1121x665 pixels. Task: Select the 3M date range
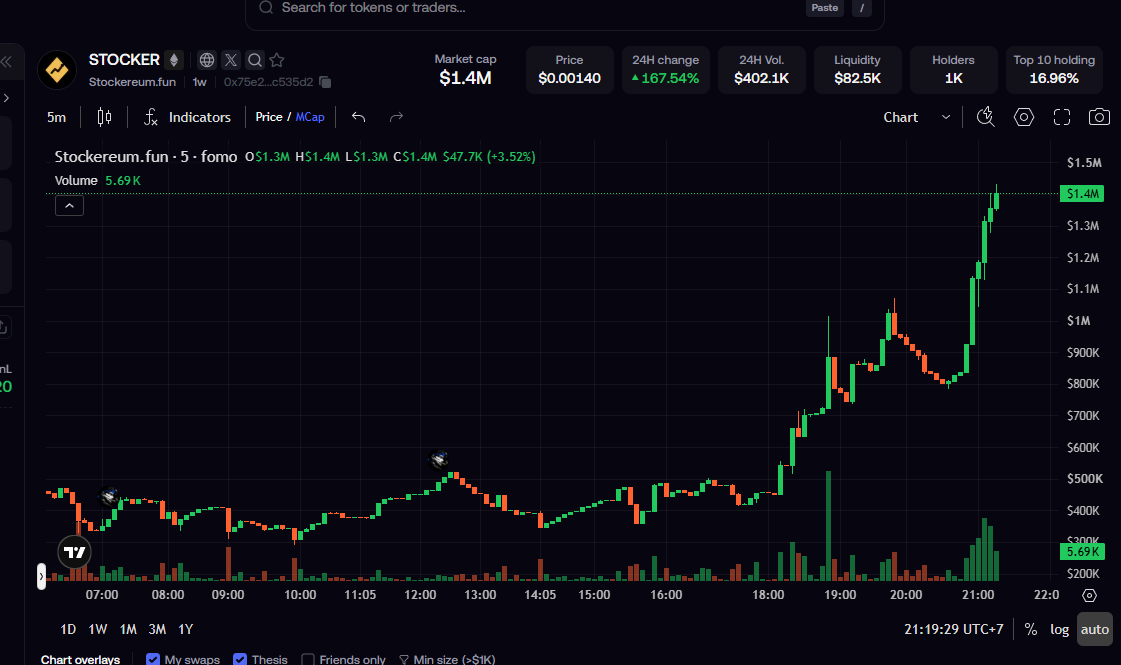(157, 629)
